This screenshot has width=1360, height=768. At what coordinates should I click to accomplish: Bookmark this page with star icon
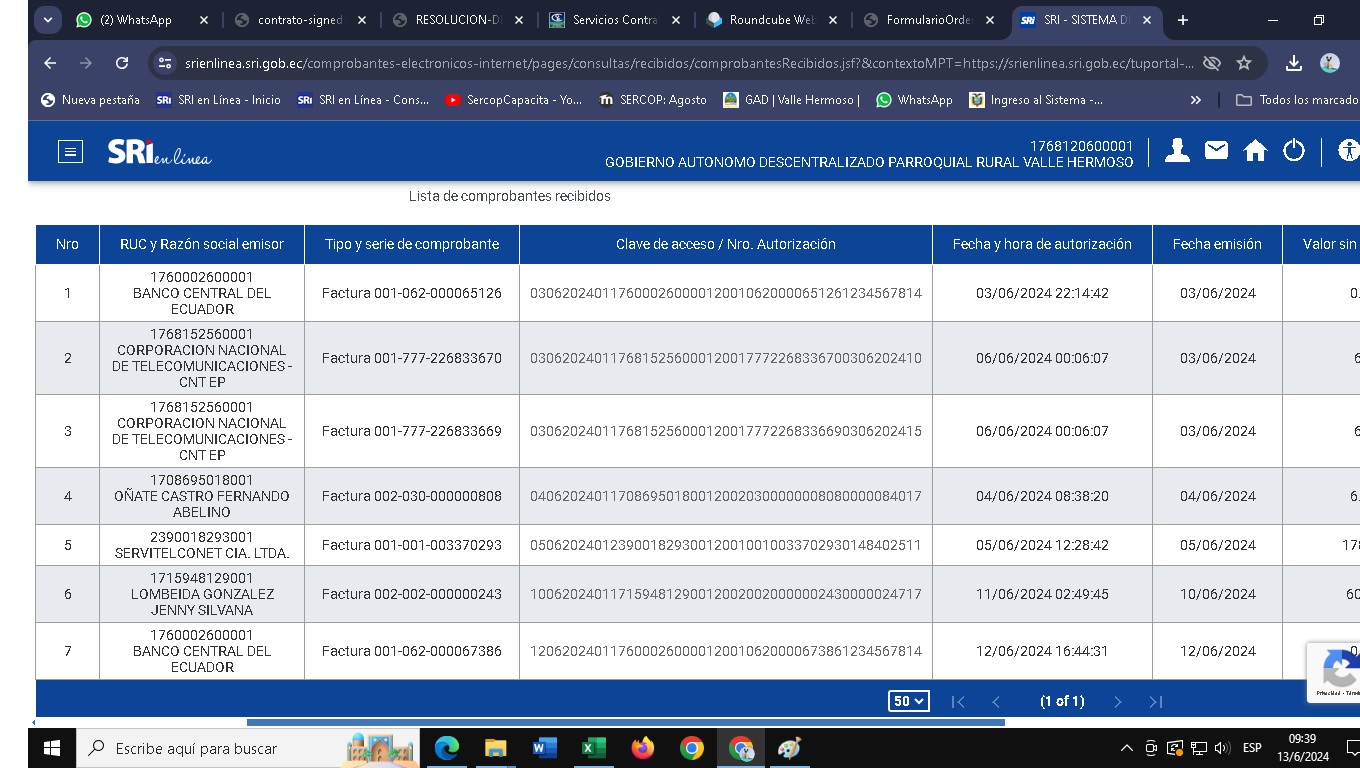[x=1244, y=63]
